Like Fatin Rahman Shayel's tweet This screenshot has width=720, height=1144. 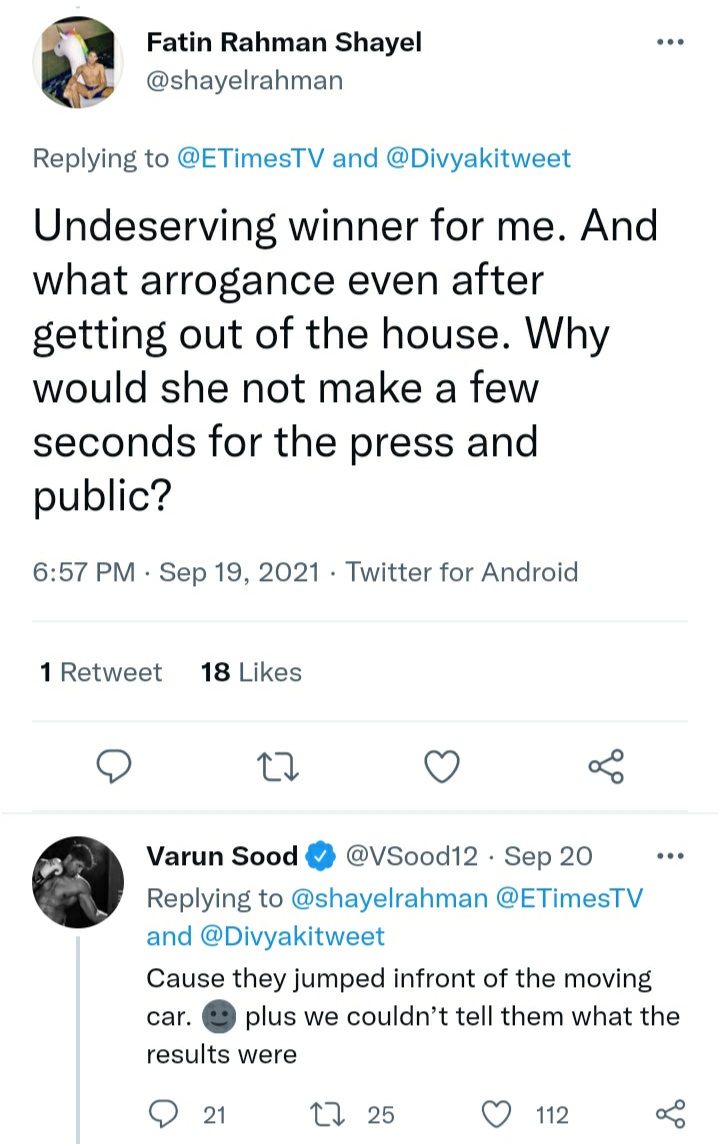[x=442, y=766]
